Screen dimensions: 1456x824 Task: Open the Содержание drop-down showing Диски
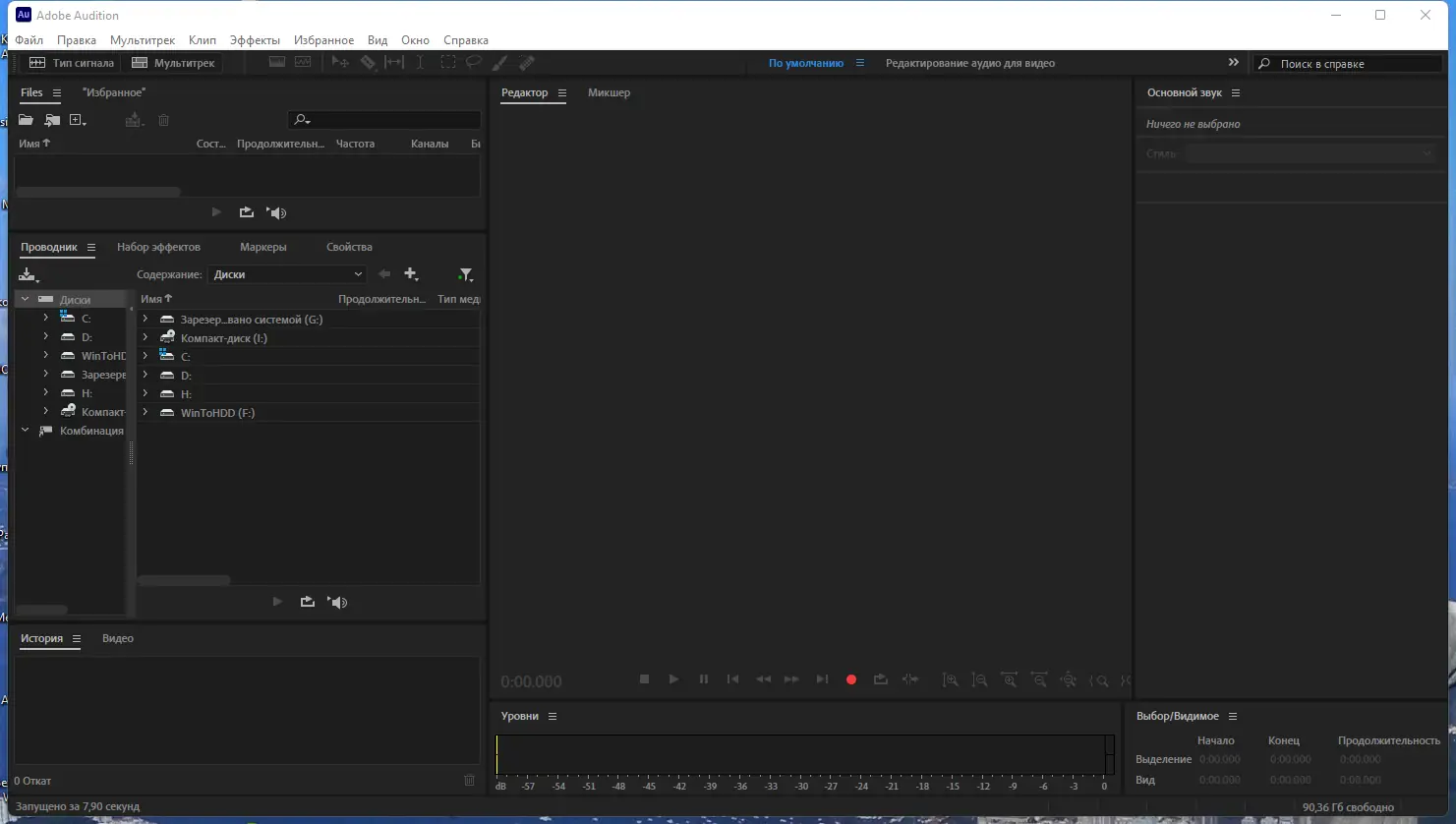[286, 273]
